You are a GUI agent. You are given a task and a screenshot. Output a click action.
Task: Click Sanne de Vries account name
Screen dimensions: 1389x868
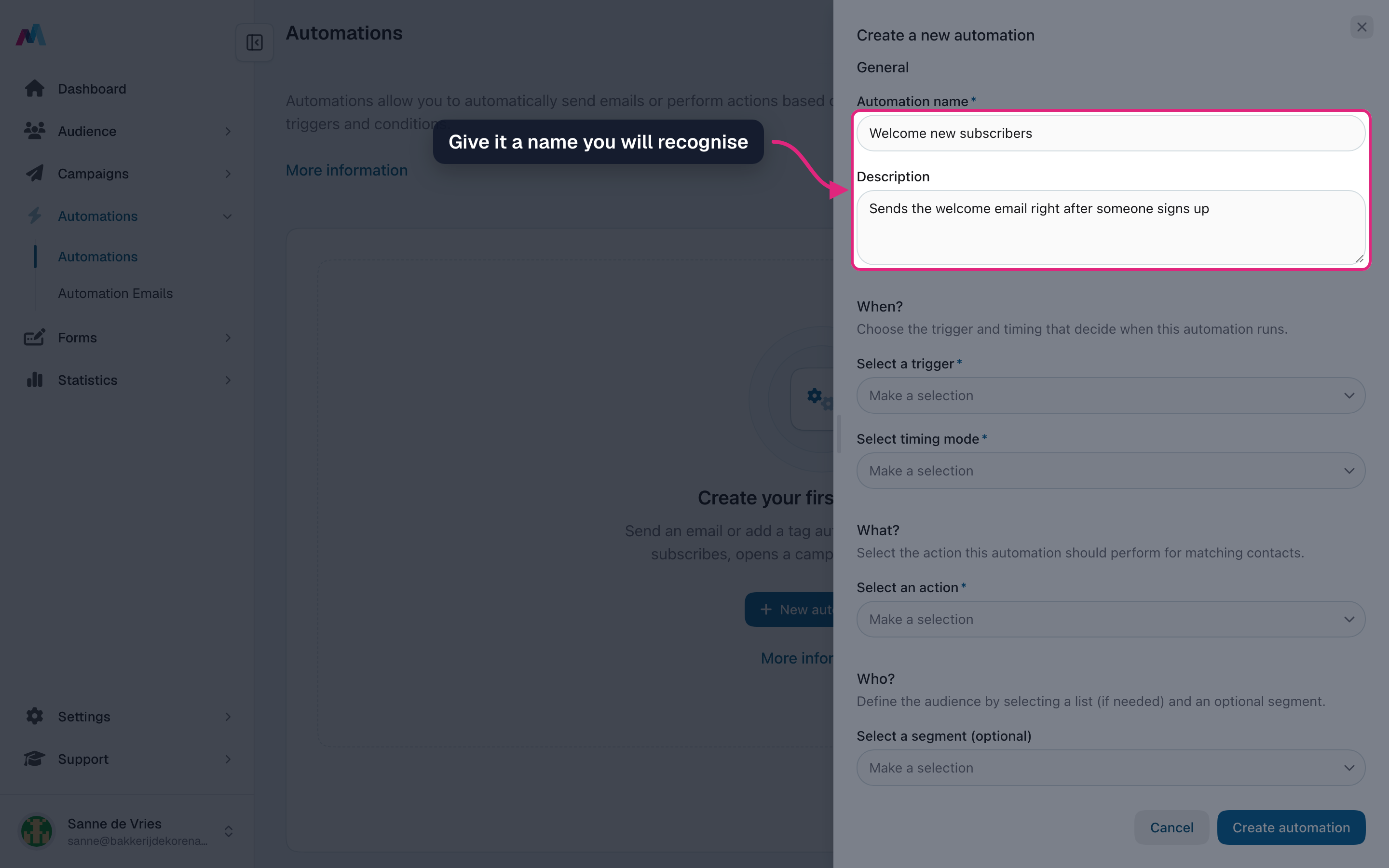pyautogui.click(x=114, y=823)
